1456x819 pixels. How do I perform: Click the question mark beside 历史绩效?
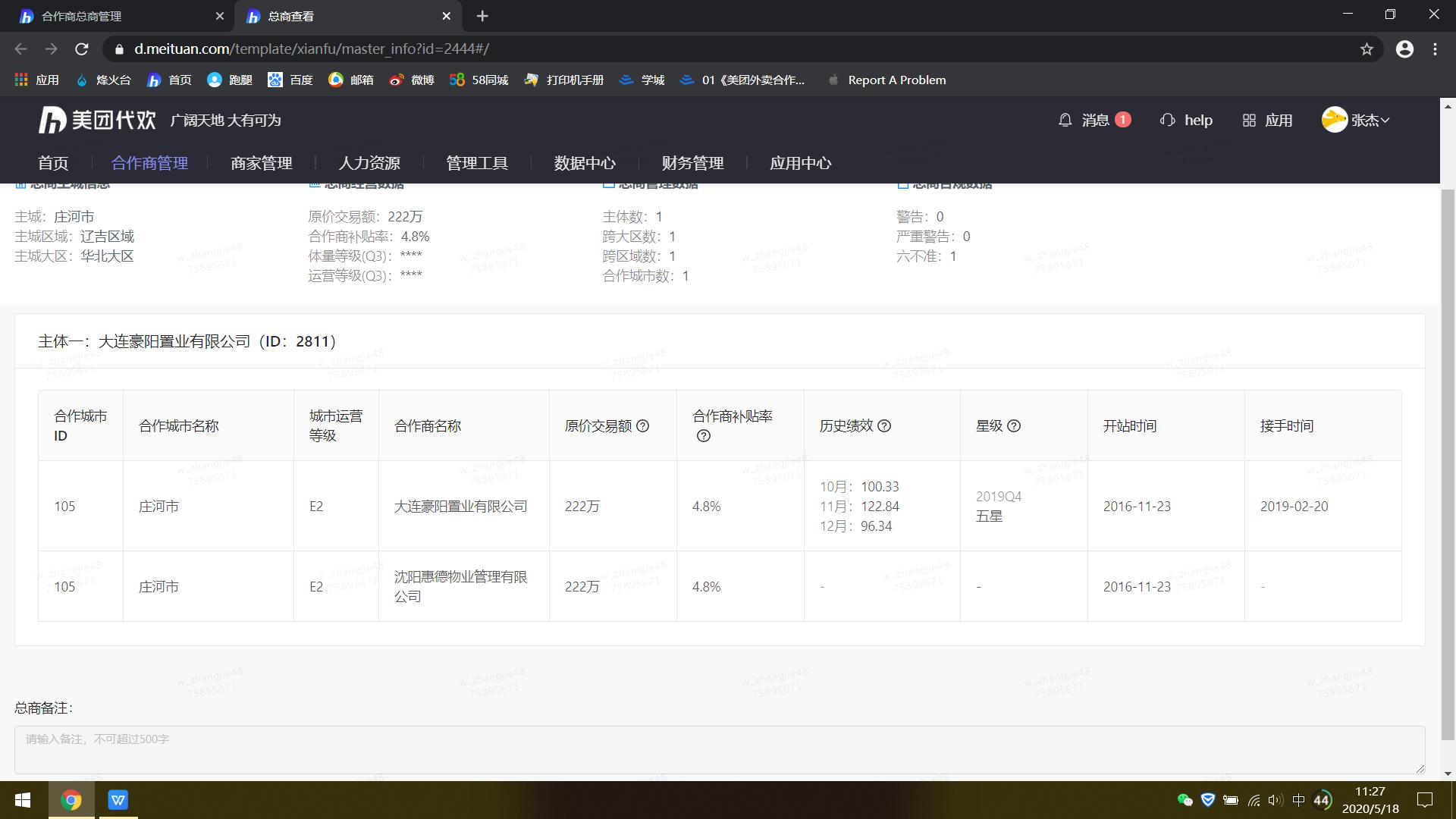(884, 426)
